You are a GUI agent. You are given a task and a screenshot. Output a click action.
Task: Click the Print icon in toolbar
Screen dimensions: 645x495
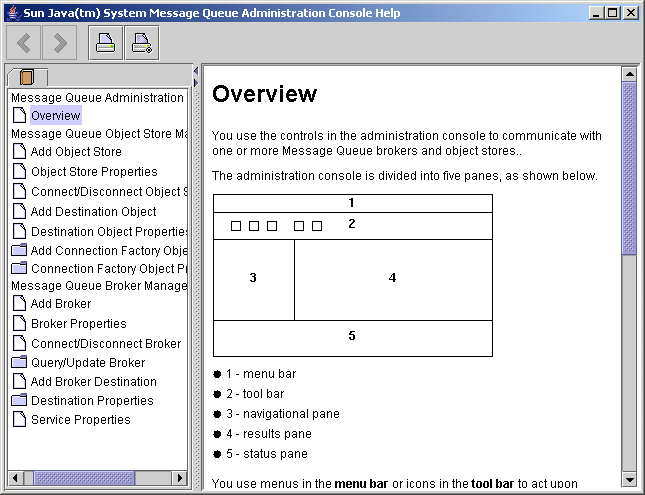[x=106, y=43]
